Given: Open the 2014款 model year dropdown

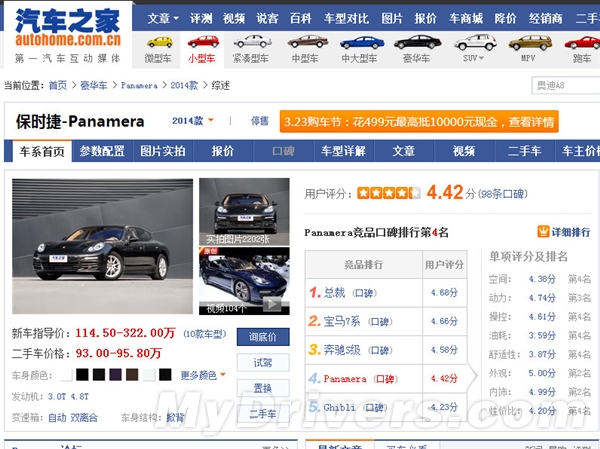Looking at the screenshot, I should click(x=192, y=121).
